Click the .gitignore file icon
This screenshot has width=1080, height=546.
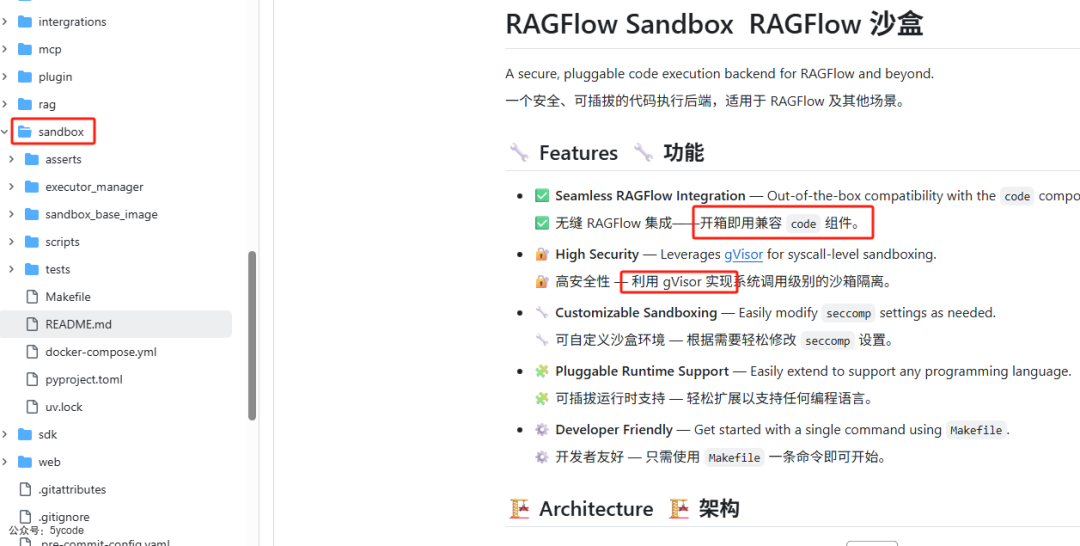coord(25,516)
